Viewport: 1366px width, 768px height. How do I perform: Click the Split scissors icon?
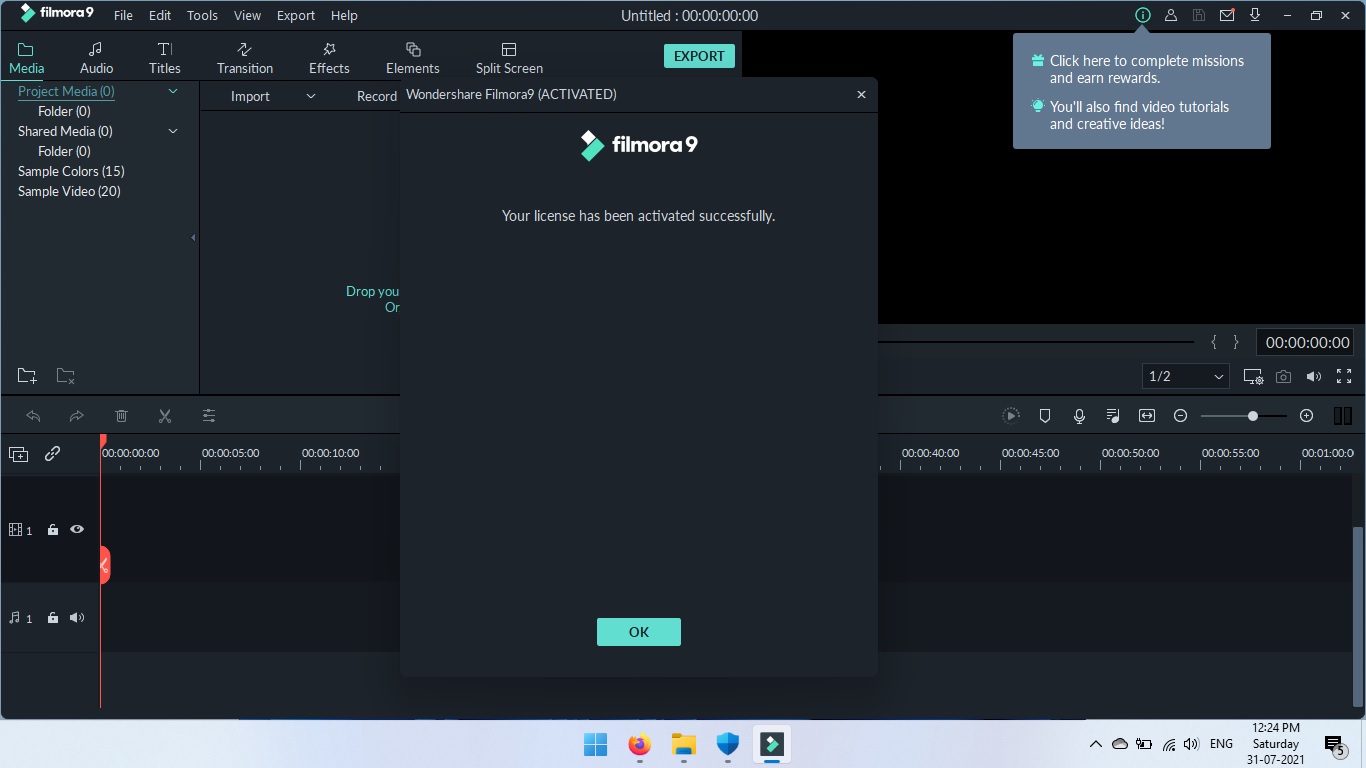[165, 416]
